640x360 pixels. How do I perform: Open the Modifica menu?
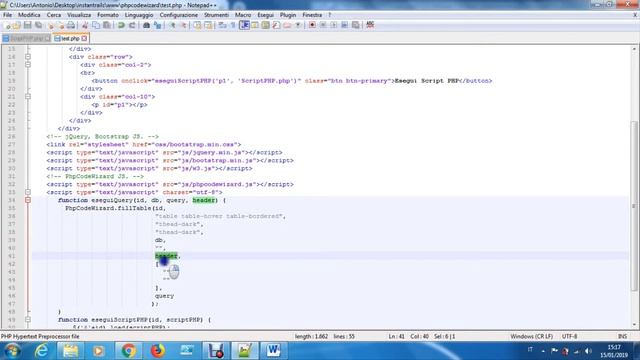(x=29, y=15)
